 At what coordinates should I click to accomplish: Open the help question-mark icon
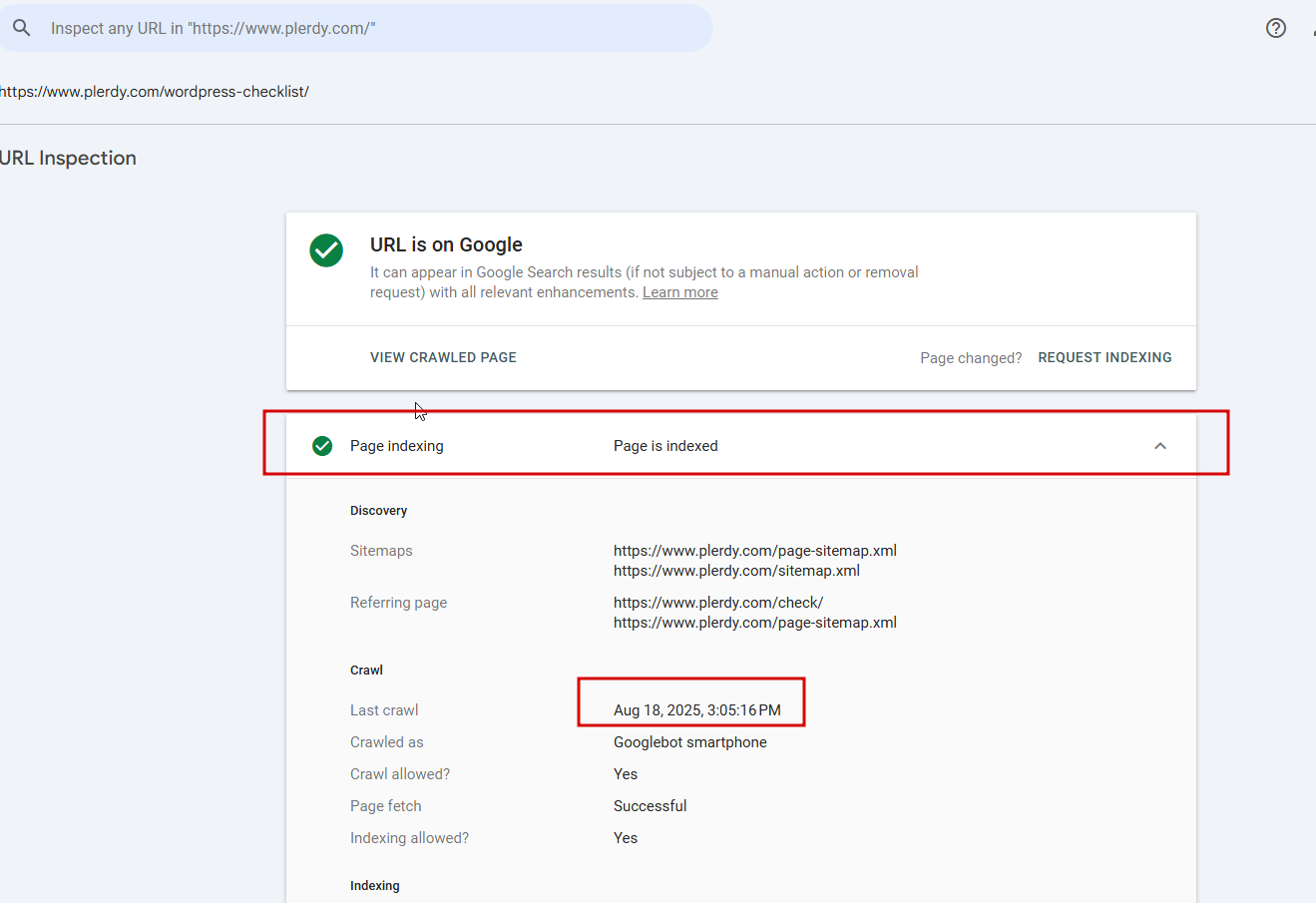(1276, 28)
